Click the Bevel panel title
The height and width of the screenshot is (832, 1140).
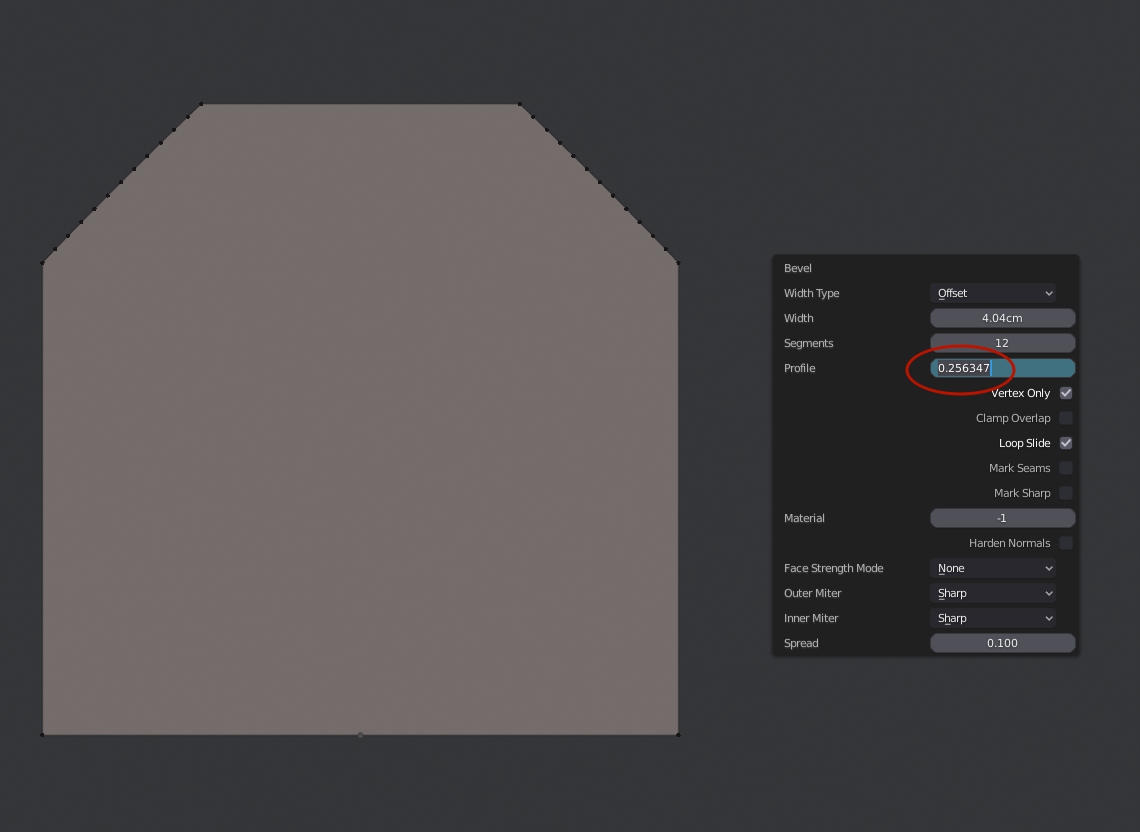pos(798,268)
